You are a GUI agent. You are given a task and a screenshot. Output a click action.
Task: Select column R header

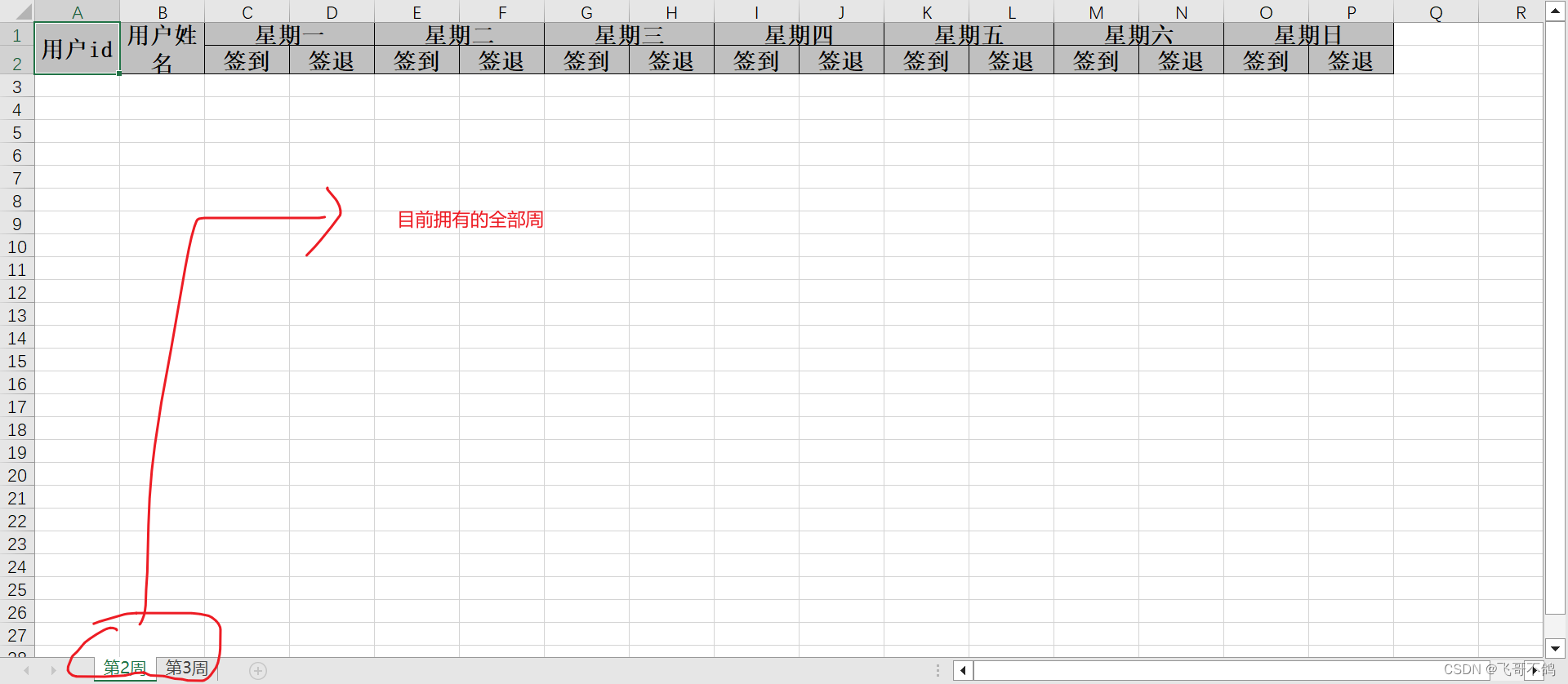pyautogui.click(x=1511, y=12)
